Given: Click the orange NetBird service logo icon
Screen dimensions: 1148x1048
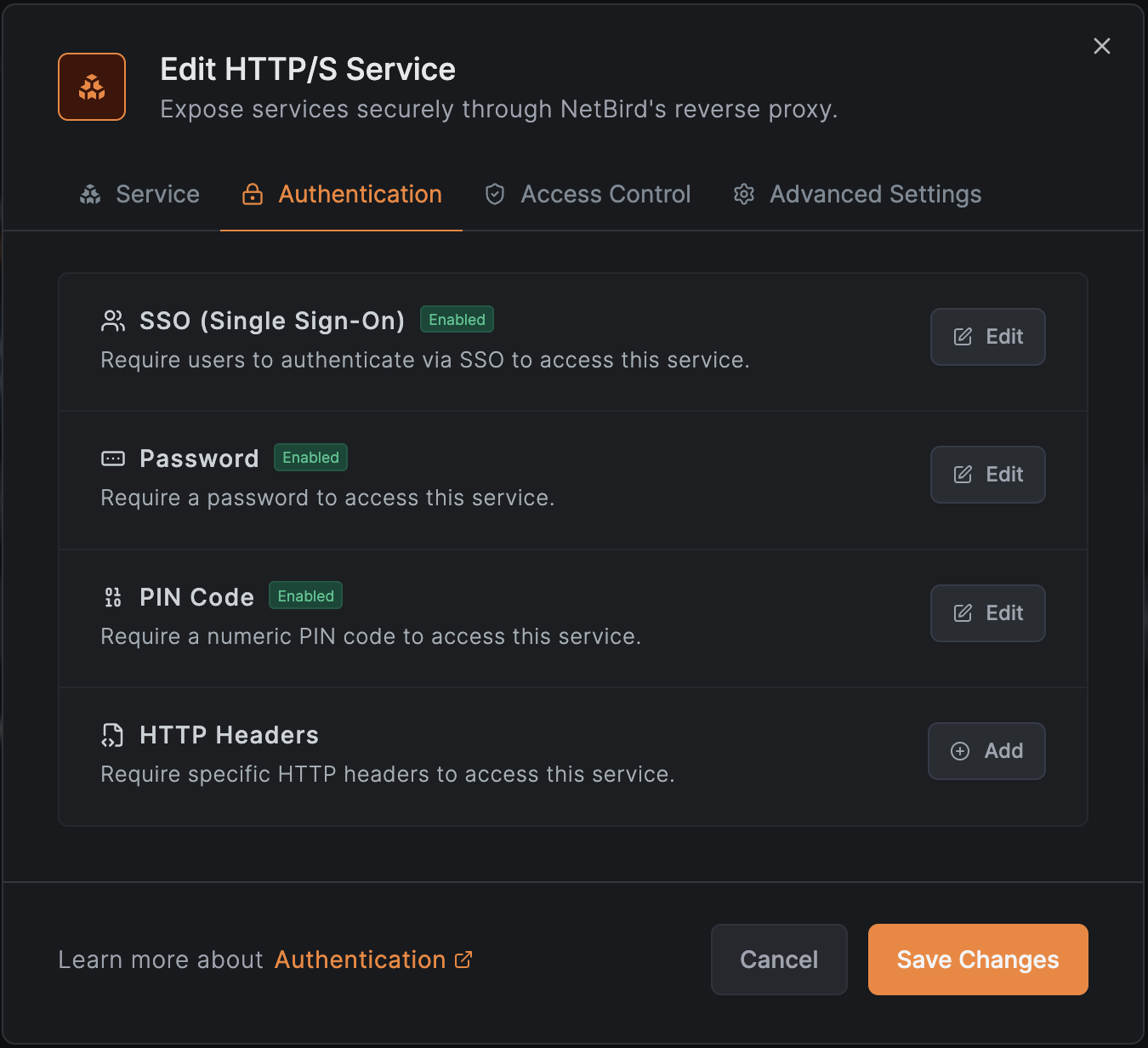Looking at the screenshot, I should (92, 87).
